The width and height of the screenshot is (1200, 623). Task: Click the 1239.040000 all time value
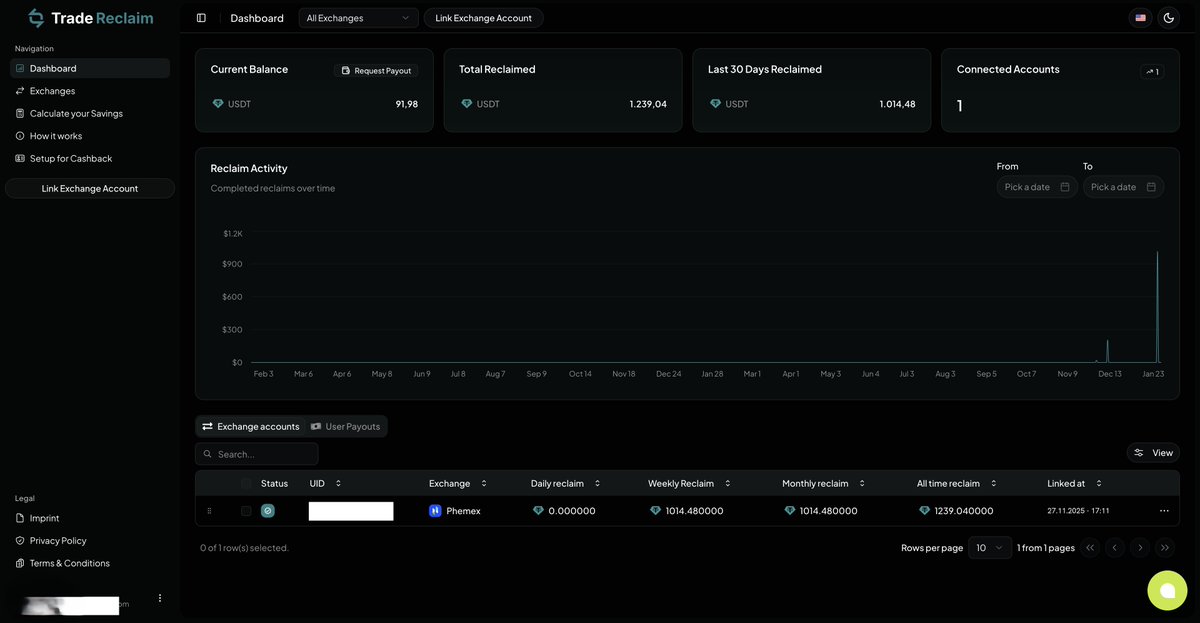[x=965, y=511]
